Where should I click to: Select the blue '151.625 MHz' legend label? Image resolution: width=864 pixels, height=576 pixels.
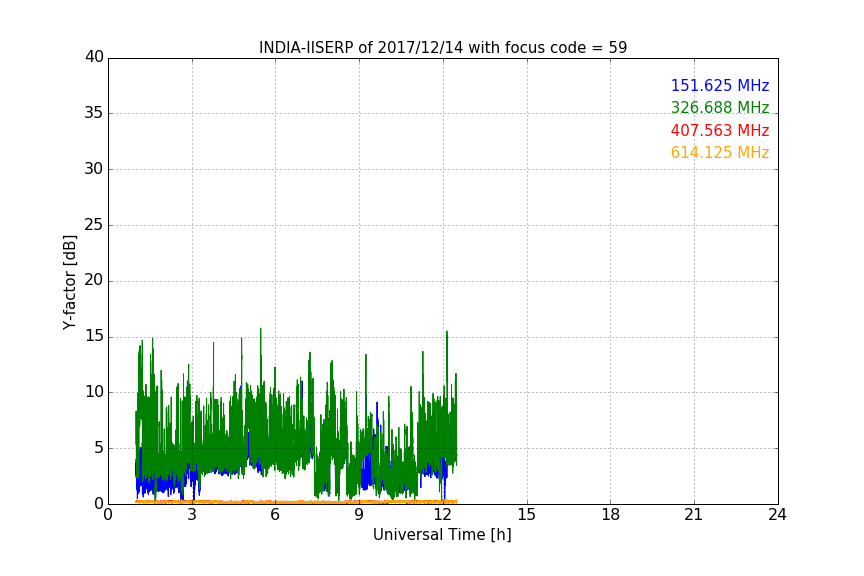720,85
